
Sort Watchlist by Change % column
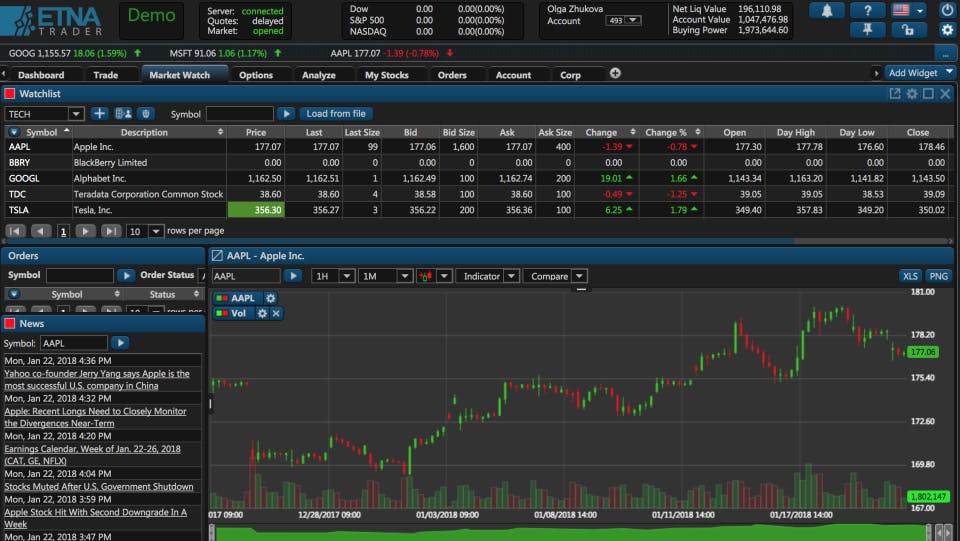(x=672, y=132)
